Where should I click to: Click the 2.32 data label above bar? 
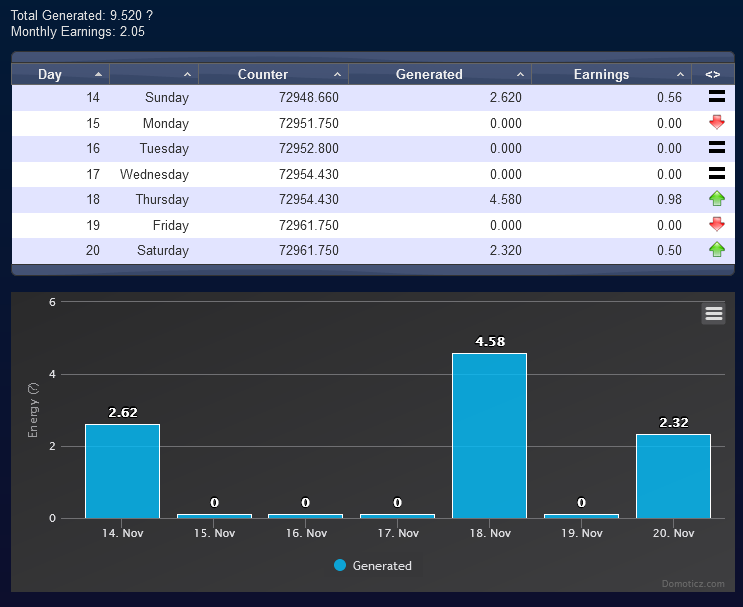coord(673,423)
